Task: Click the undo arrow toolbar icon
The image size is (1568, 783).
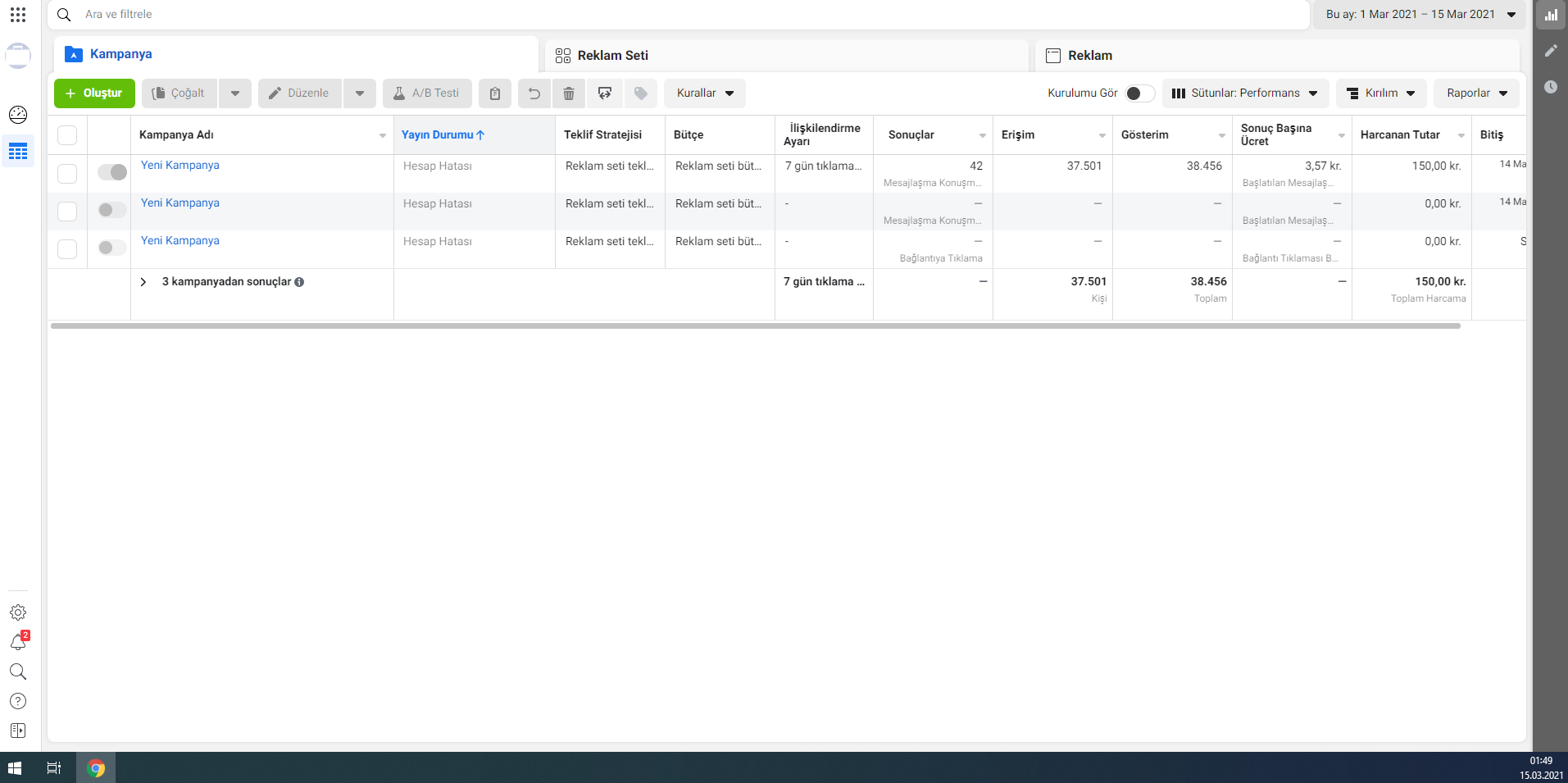Action: point(534,93)
